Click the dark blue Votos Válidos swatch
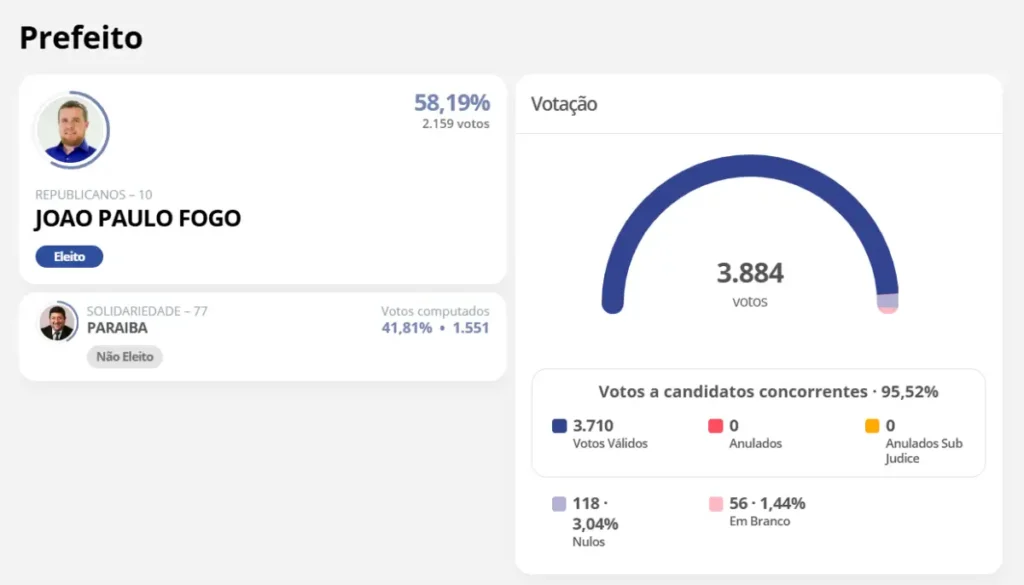The width and height of the screenshot is (1024, 585). tap(560, 426)
